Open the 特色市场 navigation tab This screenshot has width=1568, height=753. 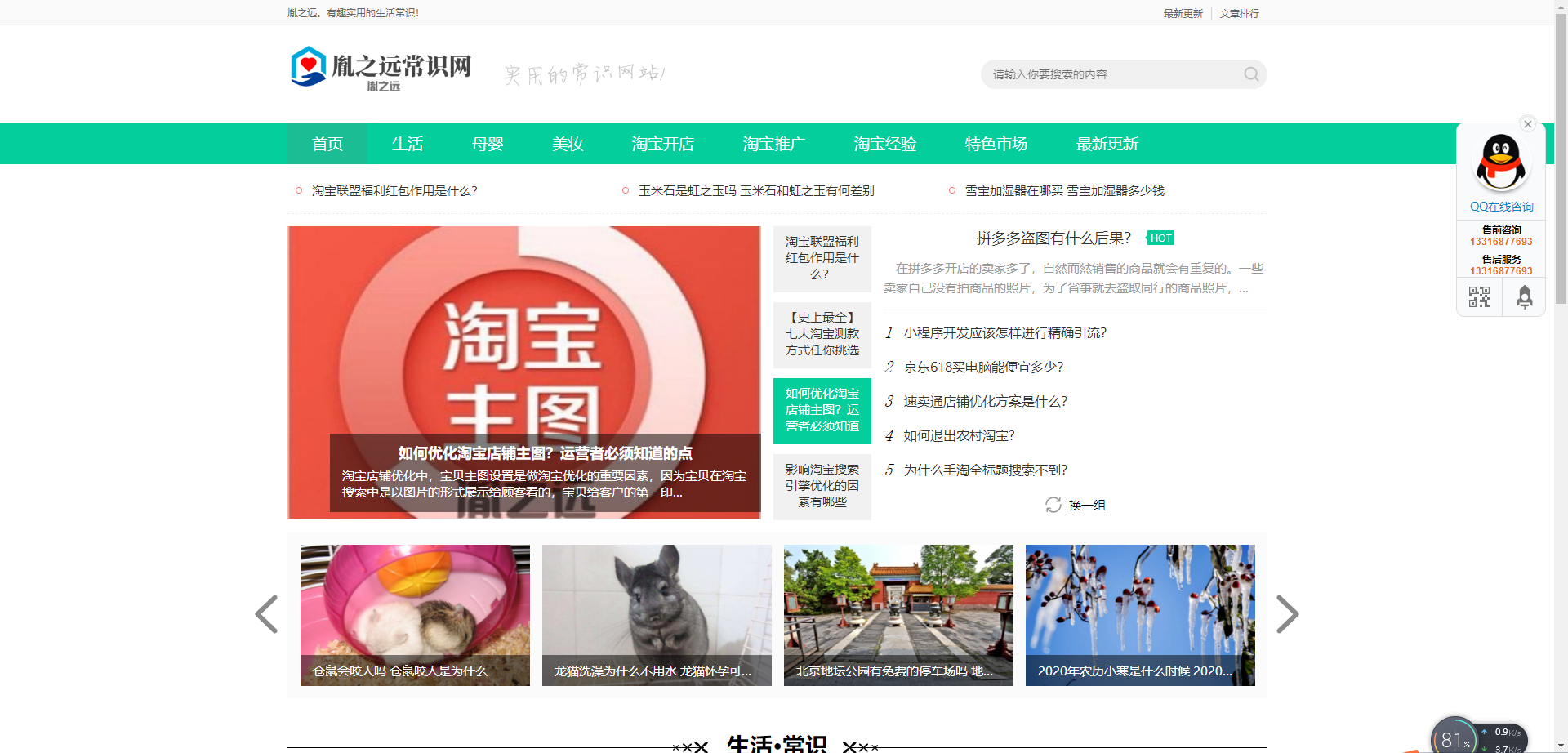(996, 144)
